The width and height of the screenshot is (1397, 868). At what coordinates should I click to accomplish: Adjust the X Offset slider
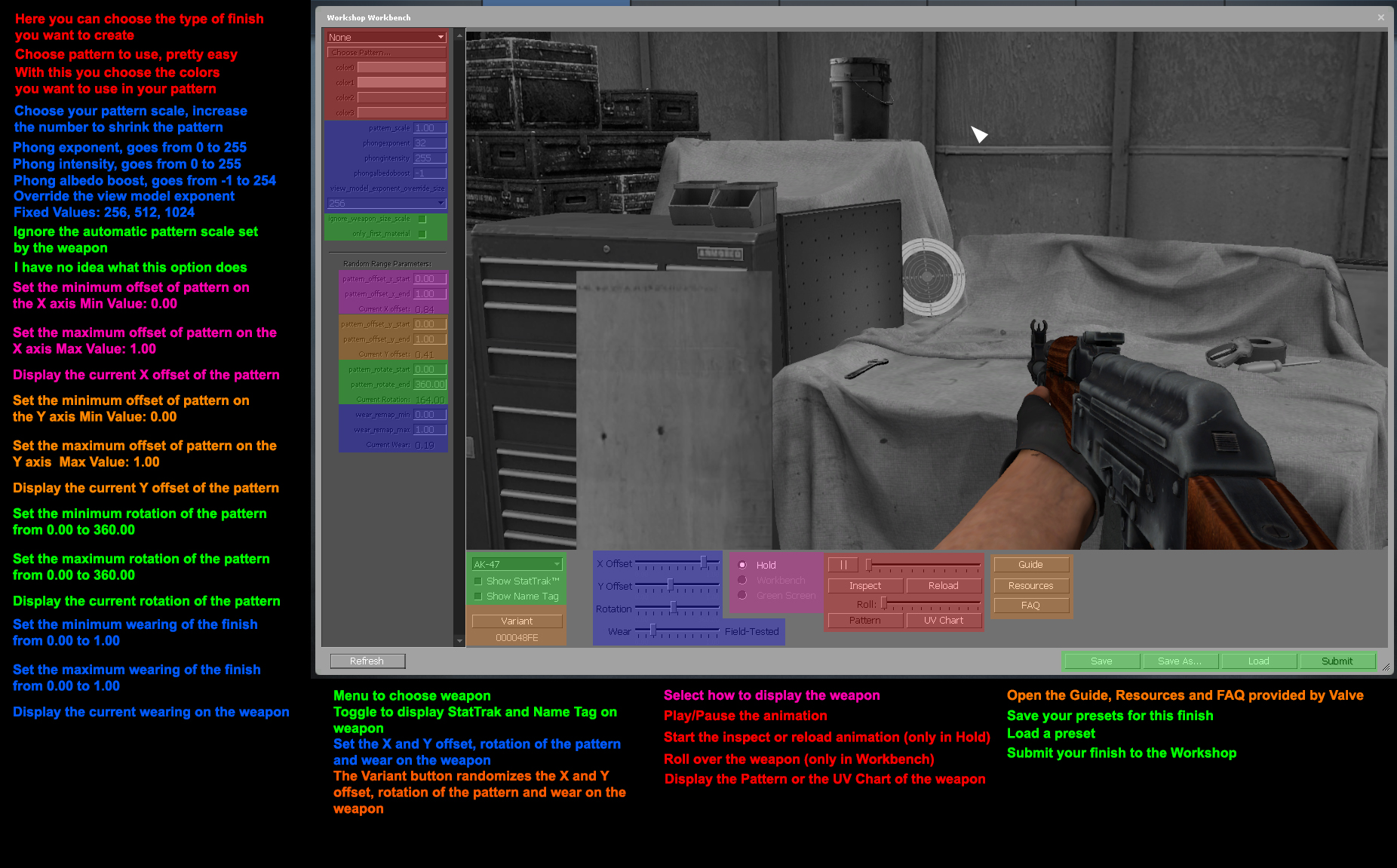click(677, 563)
